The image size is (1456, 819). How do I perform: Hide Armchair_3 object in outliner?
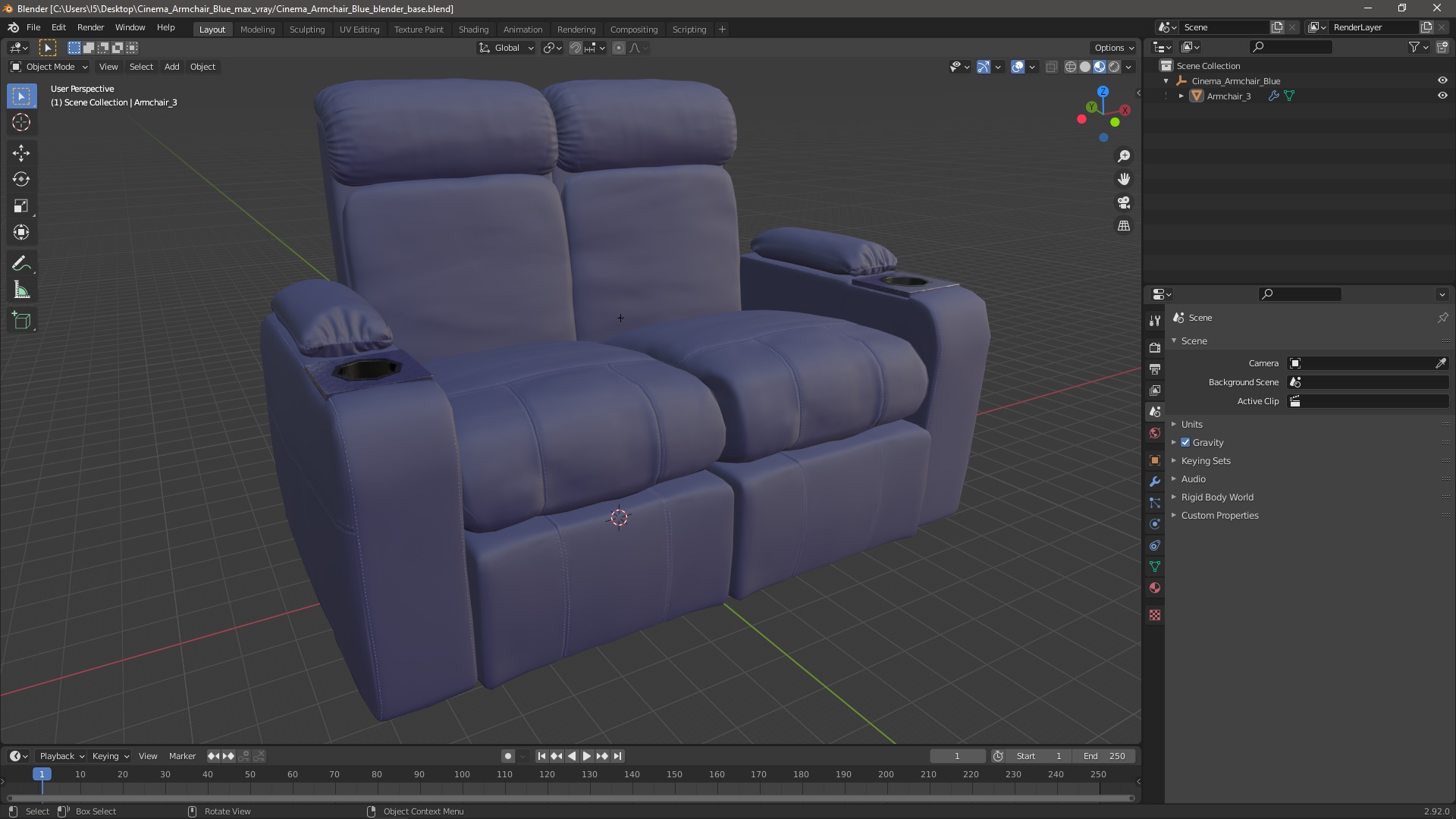tap(1442, 96)
